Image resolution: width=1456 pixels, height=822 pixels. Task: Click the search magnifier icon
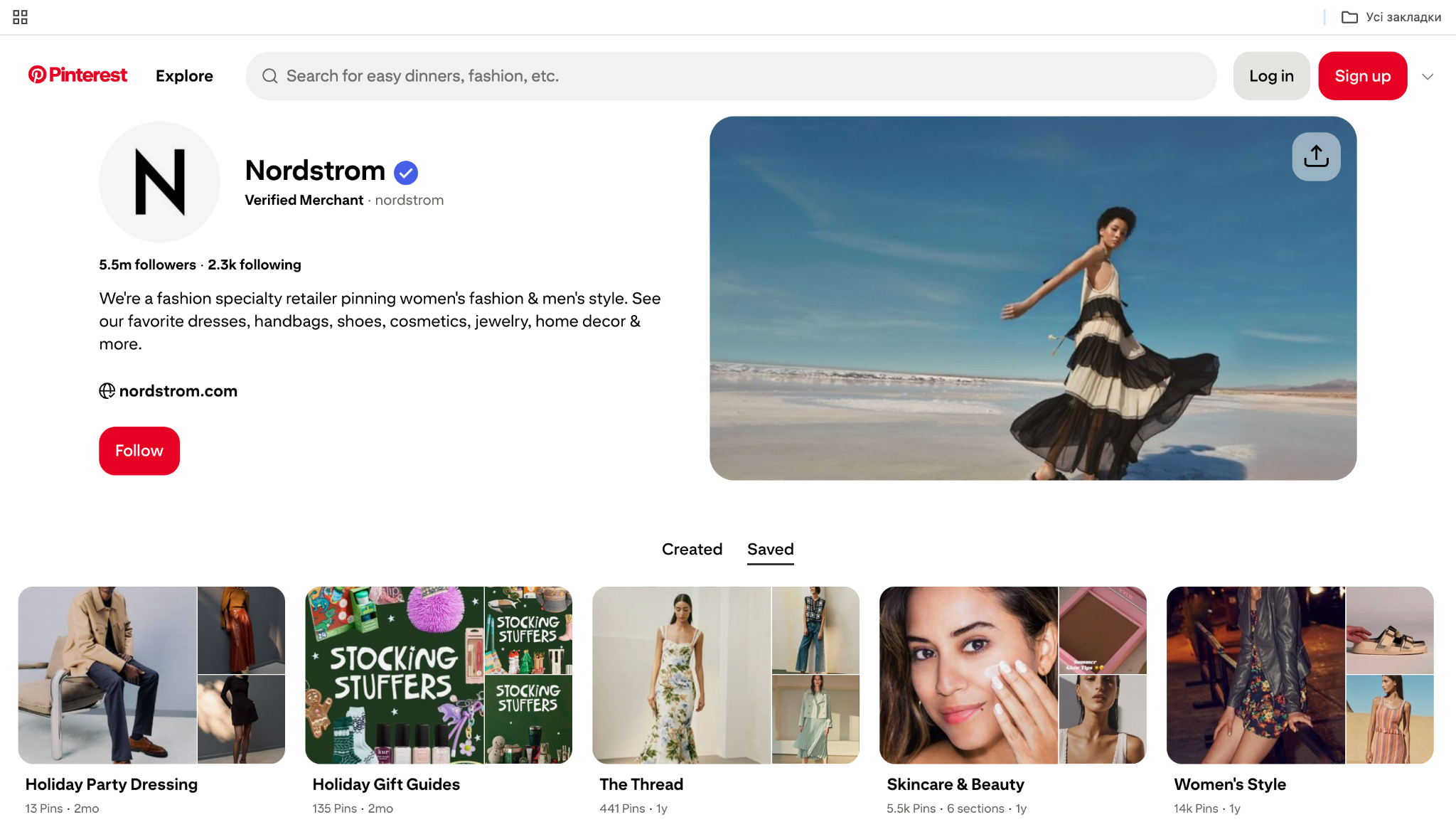(x=270, y=76)
